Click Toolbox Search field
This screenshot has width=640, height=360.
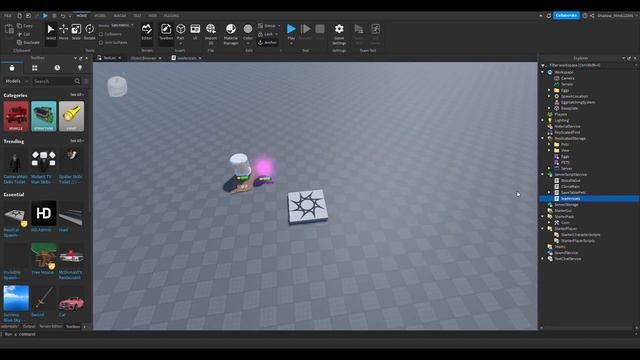[x=53, y=81]
